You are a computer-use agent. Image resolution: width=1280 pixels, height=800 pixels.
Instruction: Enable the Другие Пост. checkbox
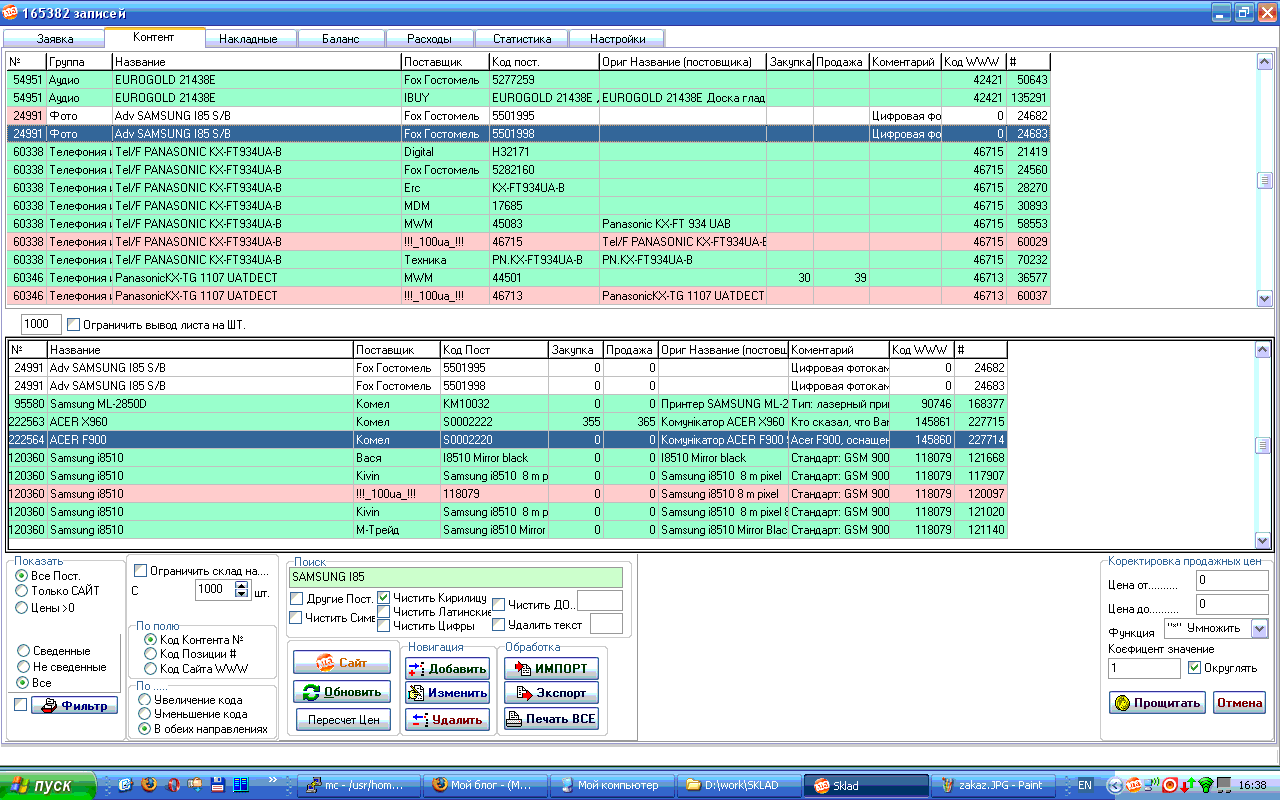(296, 598)
